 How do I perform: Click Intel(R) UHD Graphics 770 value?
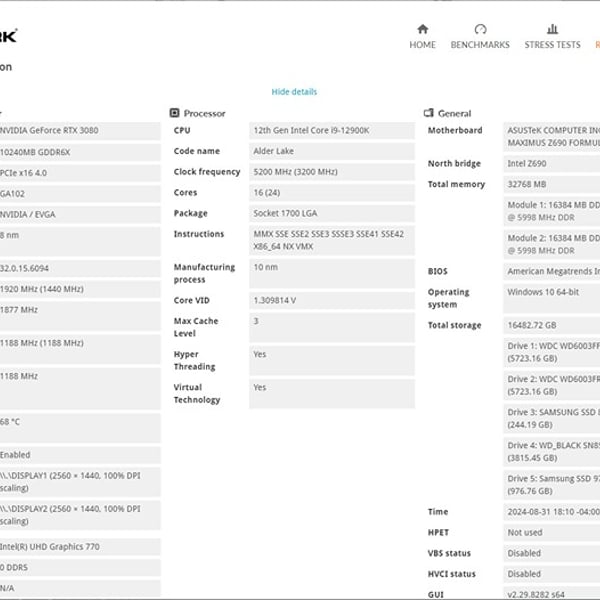(x=80, y=547)
